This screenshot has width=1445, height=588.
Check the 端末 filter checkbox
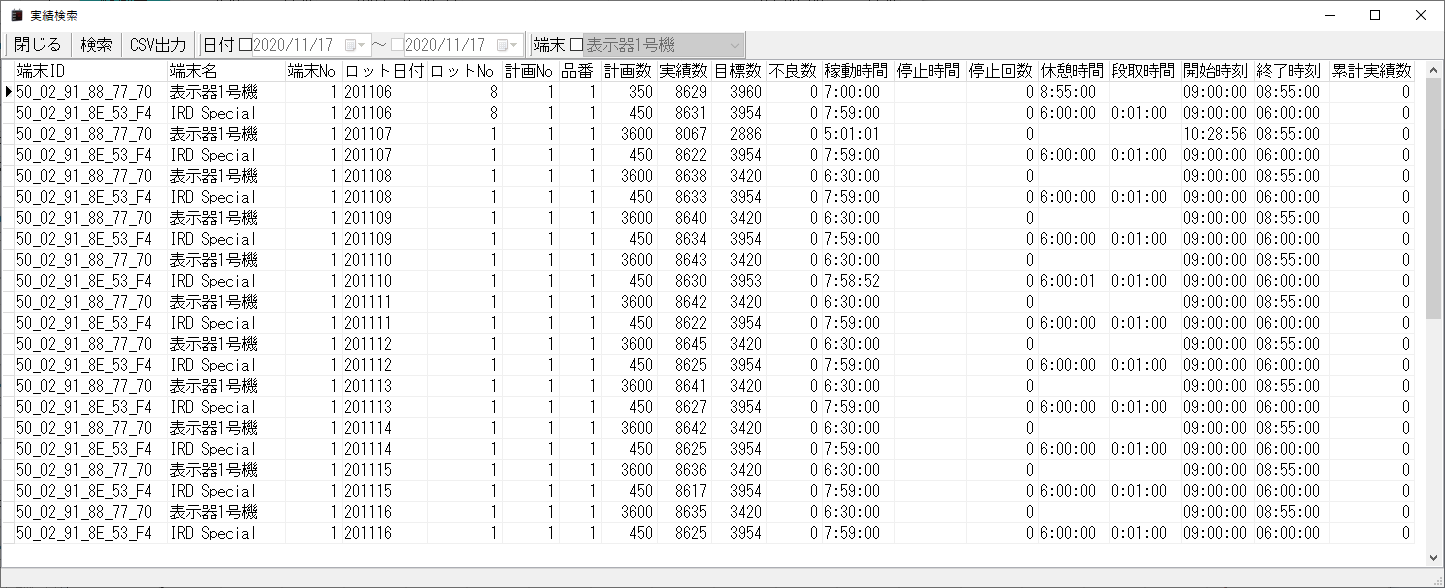(x=575, y=45)
